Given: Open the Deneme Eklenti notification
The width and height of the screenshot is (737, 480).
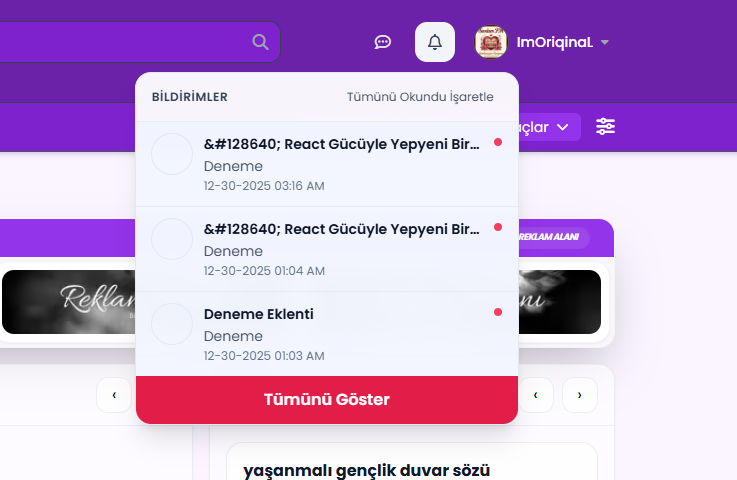Looking at the screenshot, I should click(x=320, y=333).
